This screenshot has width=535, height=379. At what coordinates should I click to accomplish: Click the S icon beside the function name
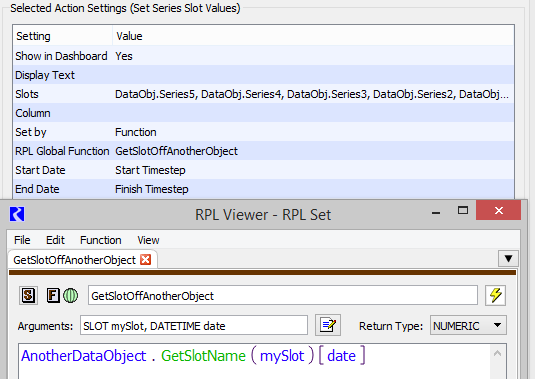pos(28,295)
